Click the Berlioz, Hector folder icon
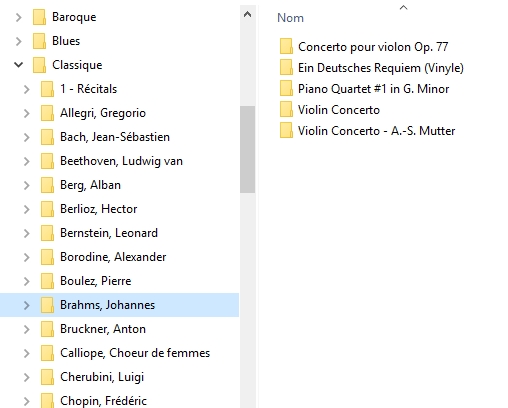508x408 pixels. [x=47, y=209]
